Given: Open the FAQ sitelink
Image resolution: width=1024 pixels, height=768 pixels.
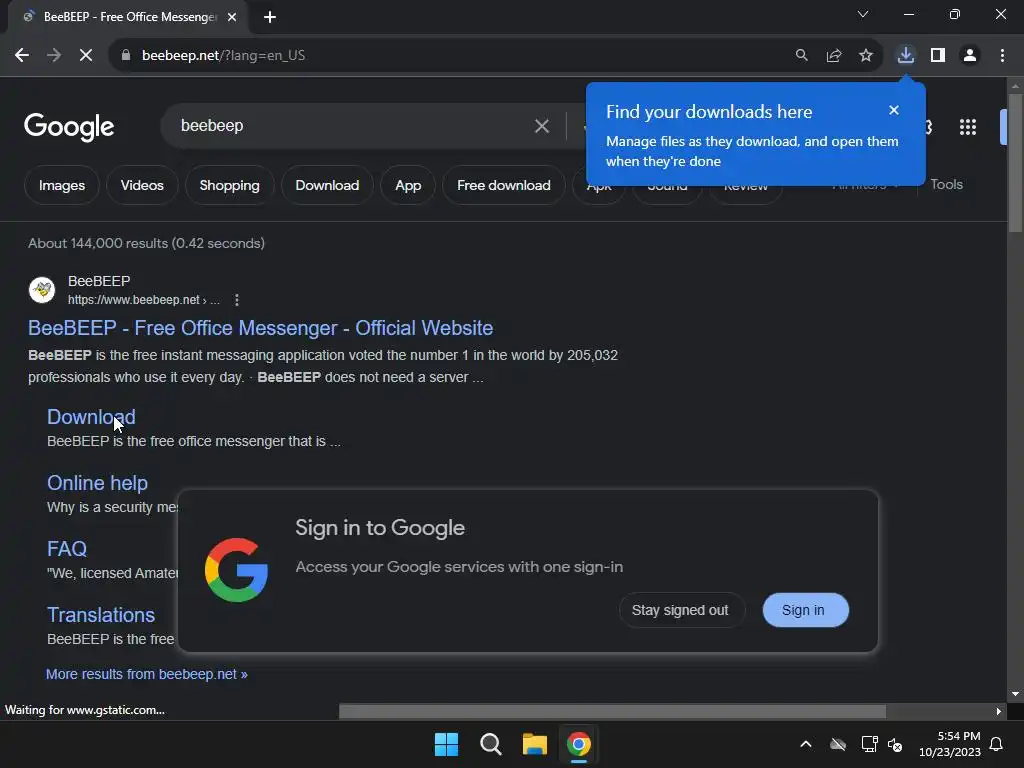Looking at the screenshot, I should (67, 549).
